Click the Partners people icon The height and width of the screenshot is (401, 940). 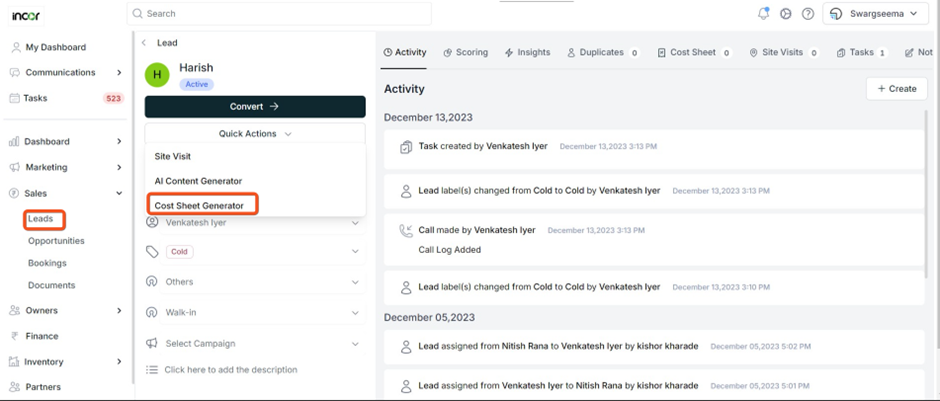pyautogui.click(x=15, y=387)
